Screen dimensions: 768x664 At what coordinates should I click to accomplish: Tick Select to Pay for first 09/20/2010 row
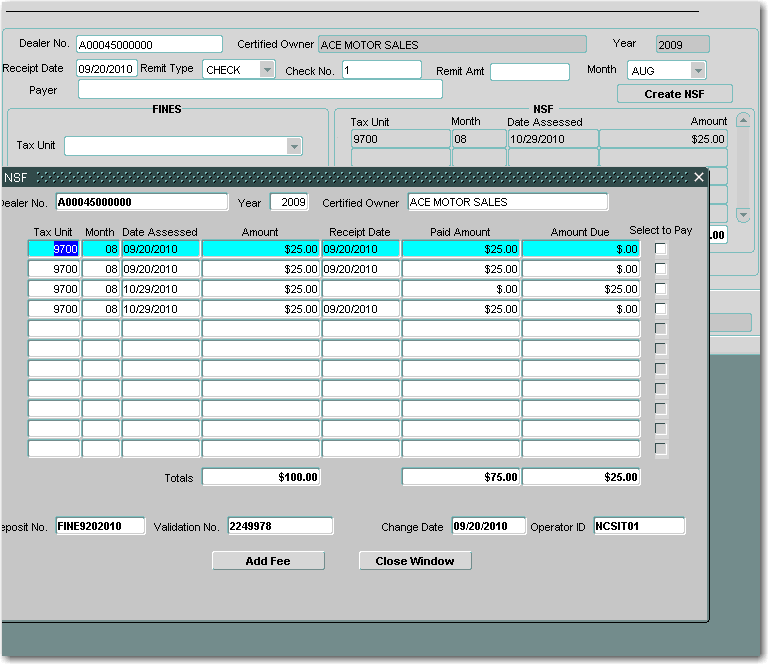[660, 249]
